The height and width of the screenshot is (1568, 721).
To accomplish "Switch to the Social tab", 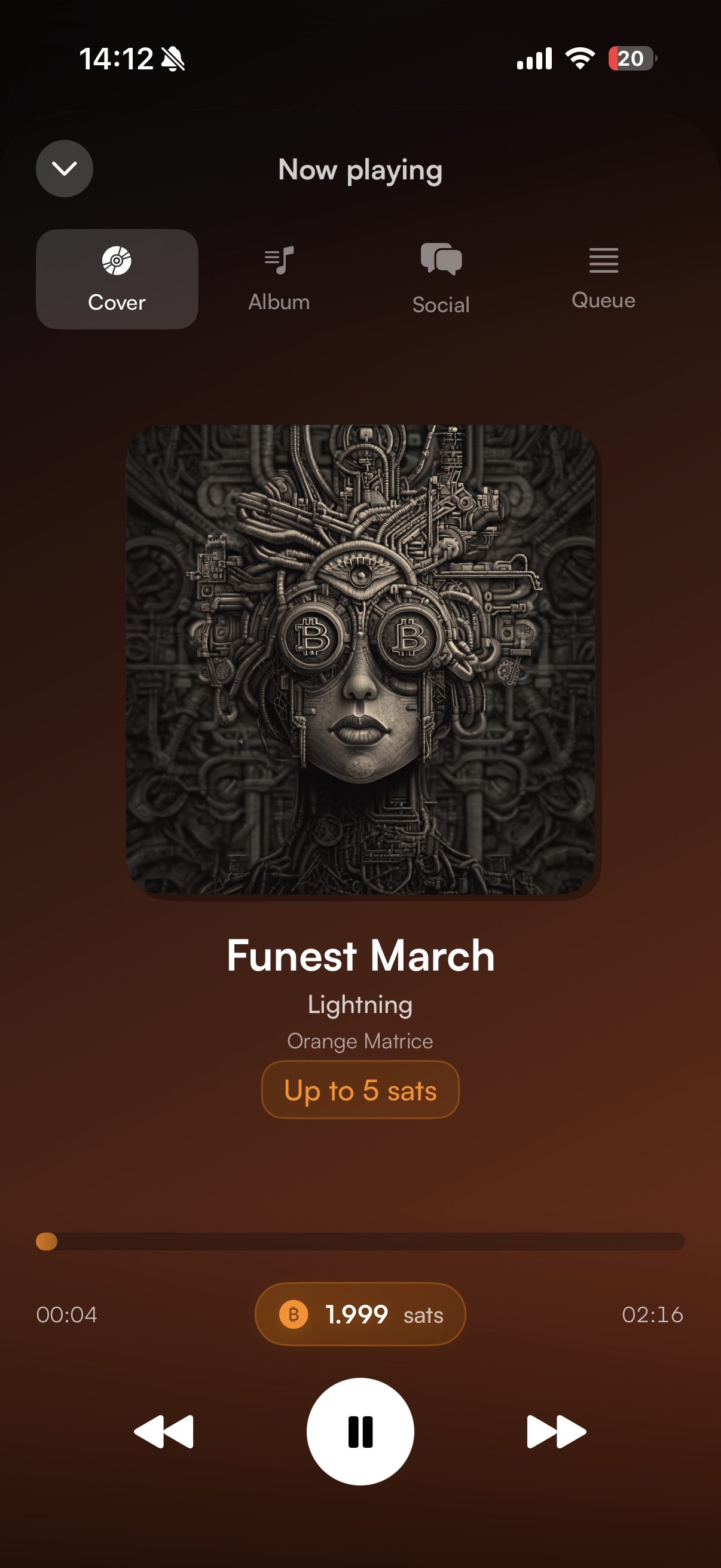I will pyautogui.click(x=441, y=279).
